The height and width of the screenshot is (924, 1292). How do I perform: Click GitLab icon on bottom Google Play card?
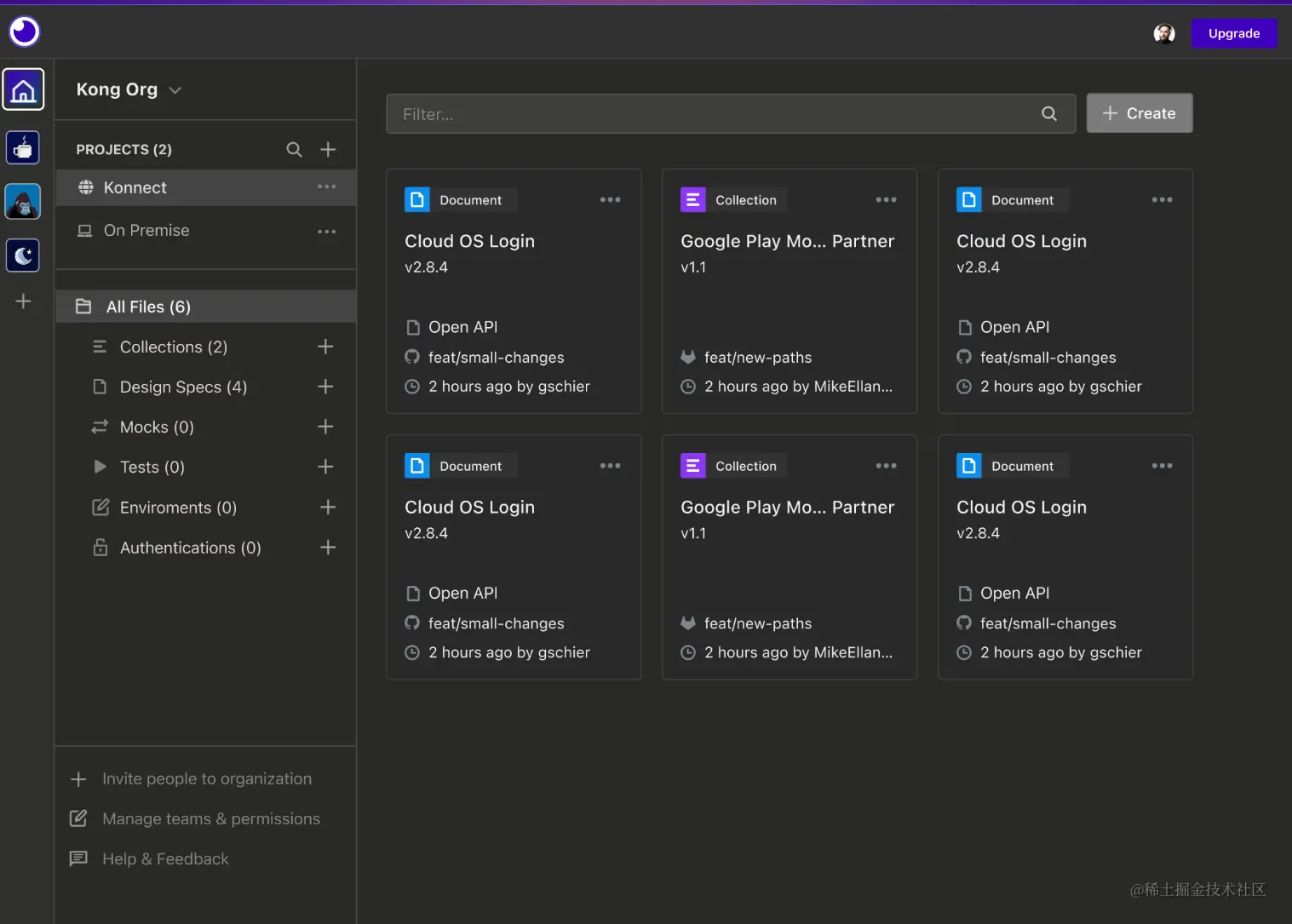pyautogui.click(x=688, y=623)
